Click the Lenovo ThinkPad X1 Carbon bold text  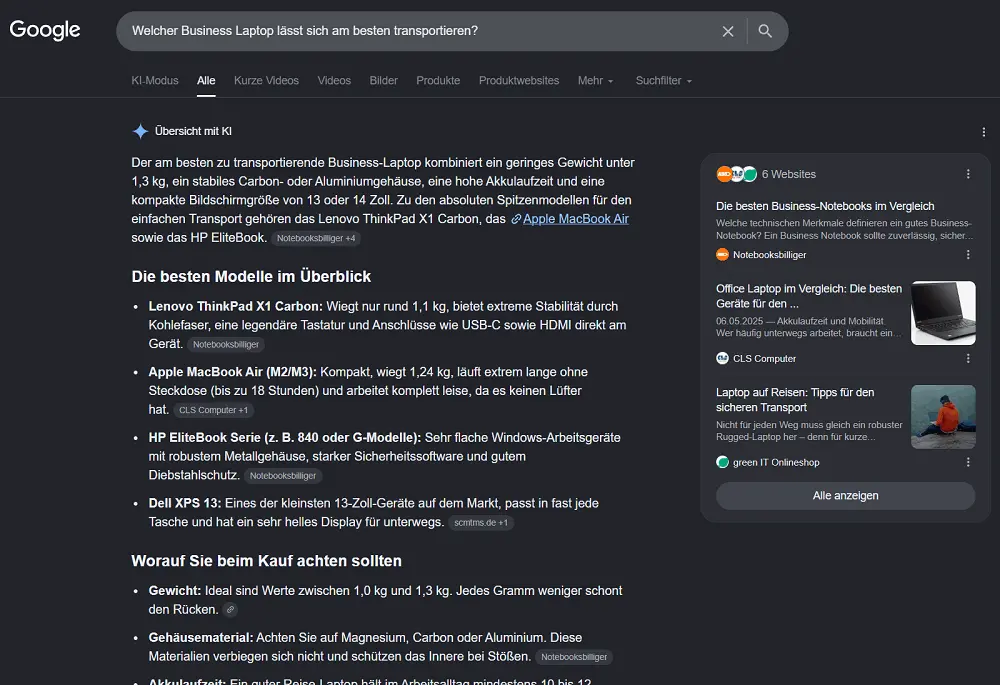(235, 307)
